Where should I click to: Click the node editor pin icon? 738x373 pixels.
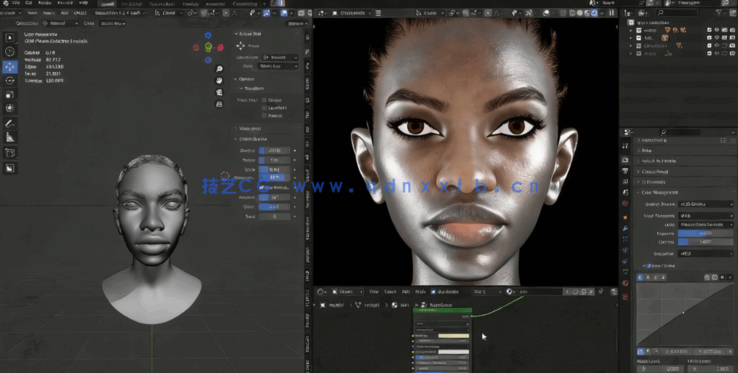(x=601, y=292)
